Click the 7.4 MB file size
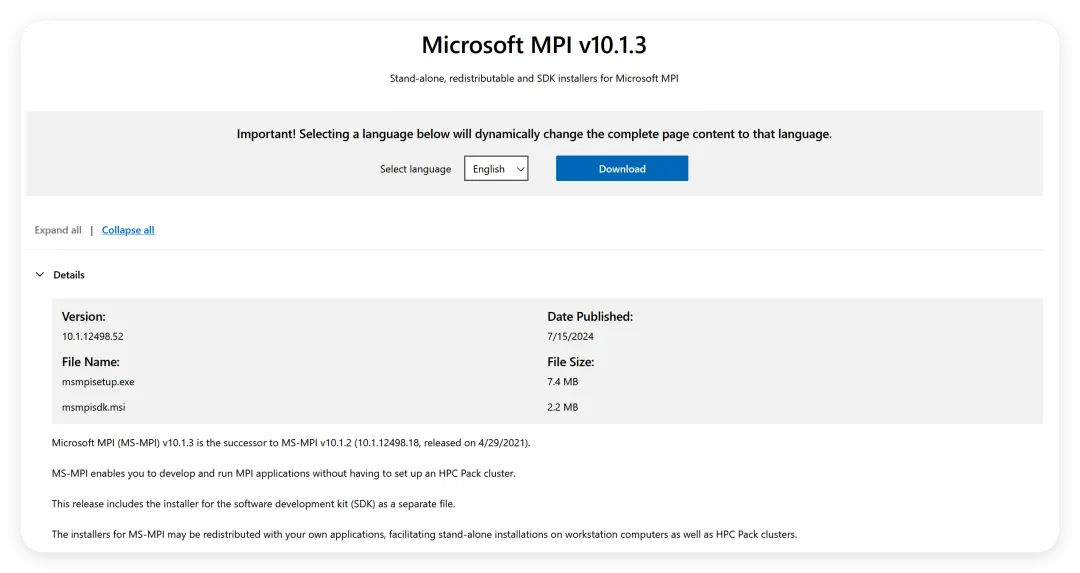Image resolution: width=1080 pixels, height=573 pixels. click(x=563, y=382)
